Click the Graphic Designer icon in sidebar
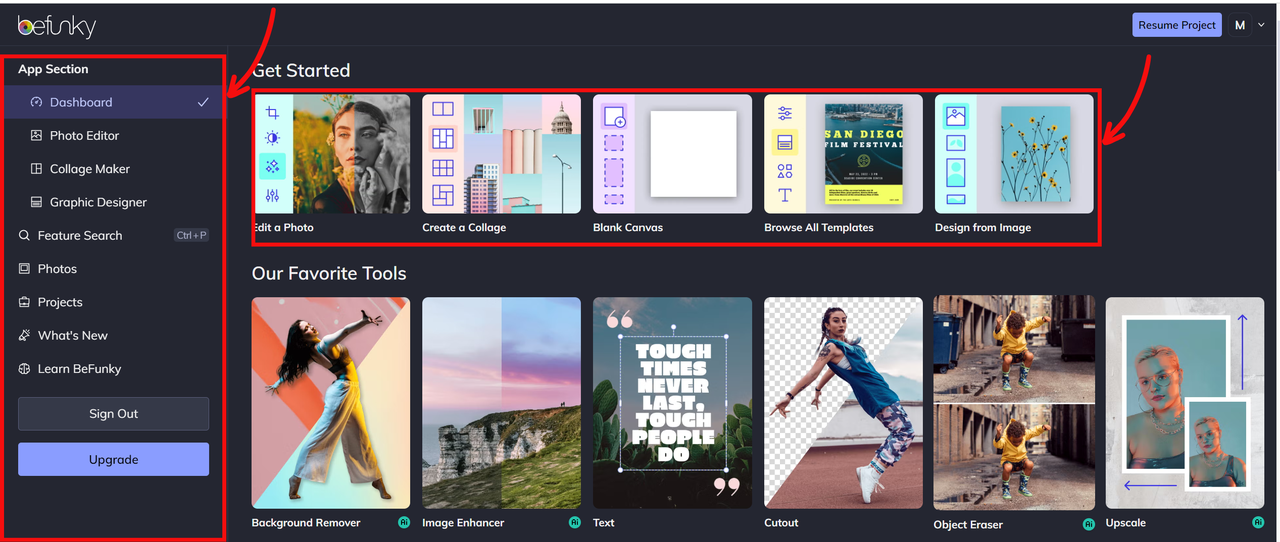1280x542 pixels. coord(37,202)
